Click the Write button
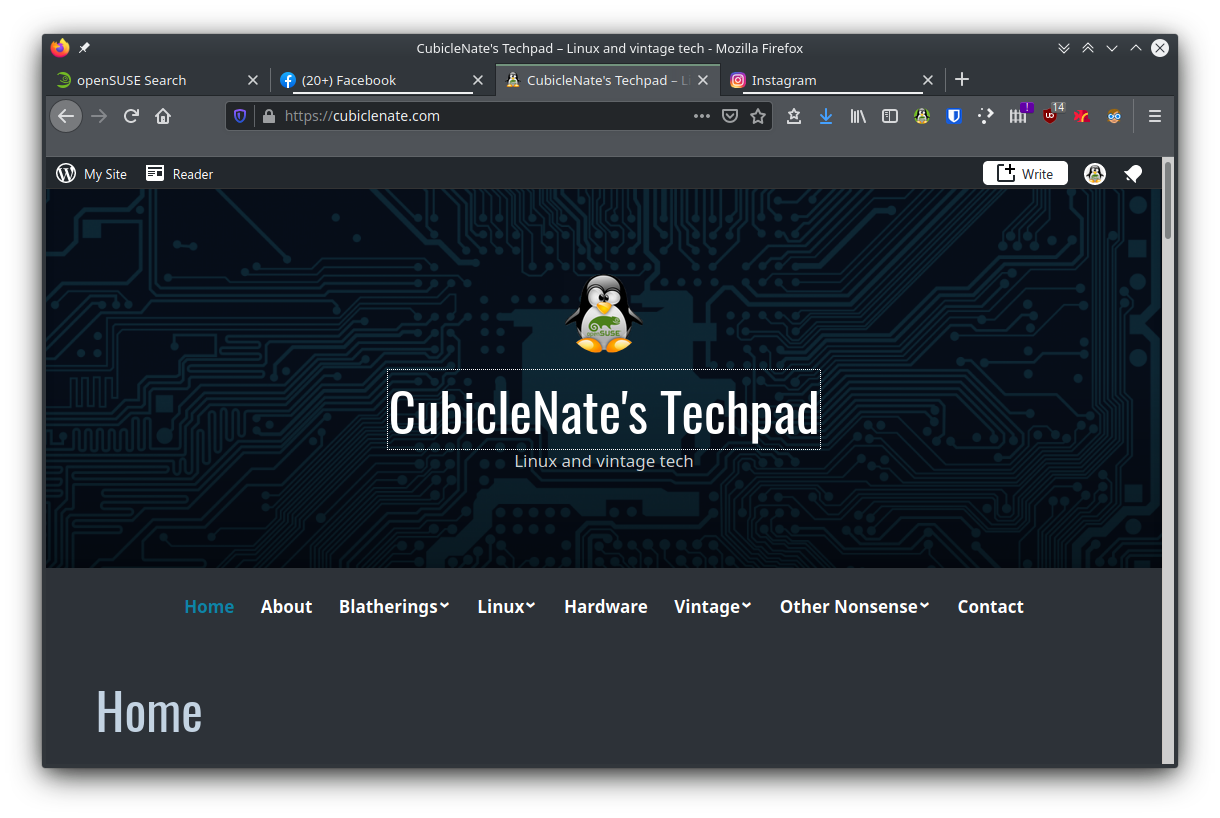1220x818 pixels. click(x=1025, y=173)
